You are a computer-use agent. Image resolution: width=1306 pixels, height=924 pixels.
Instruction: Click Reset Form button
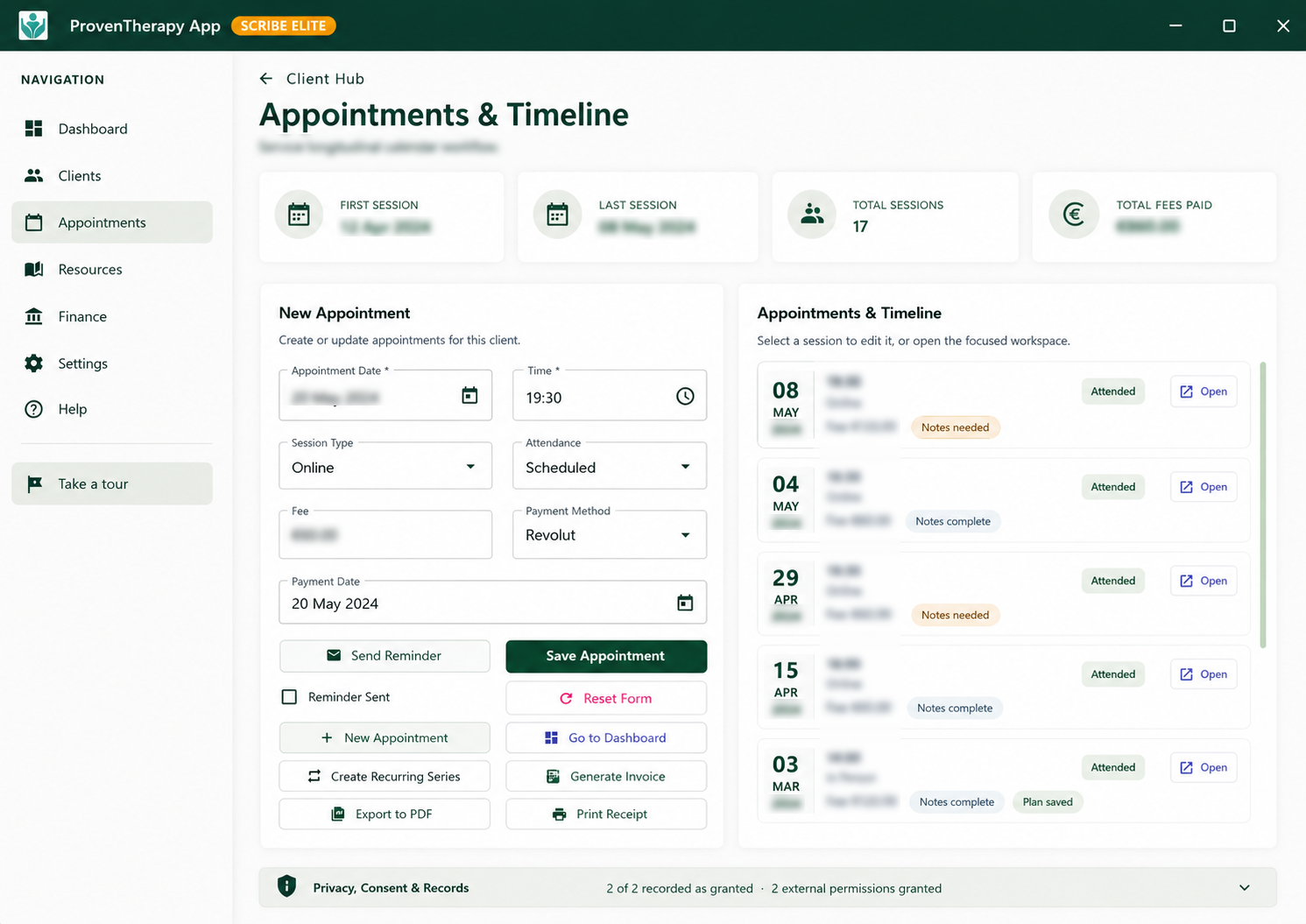pyautogui.click(x=606, y=698)
